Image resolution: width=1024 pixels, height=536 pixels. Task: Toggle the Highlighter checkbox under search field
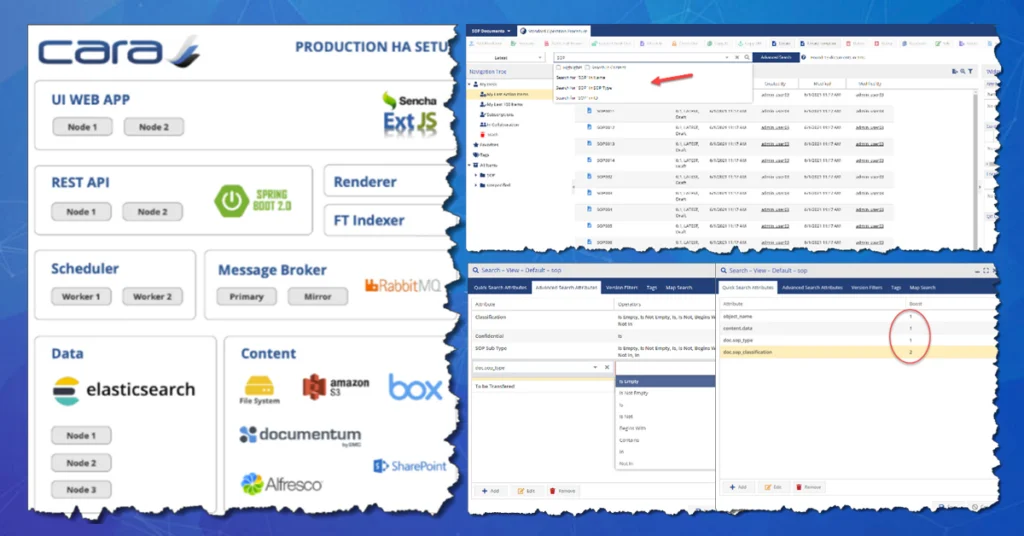558,67
